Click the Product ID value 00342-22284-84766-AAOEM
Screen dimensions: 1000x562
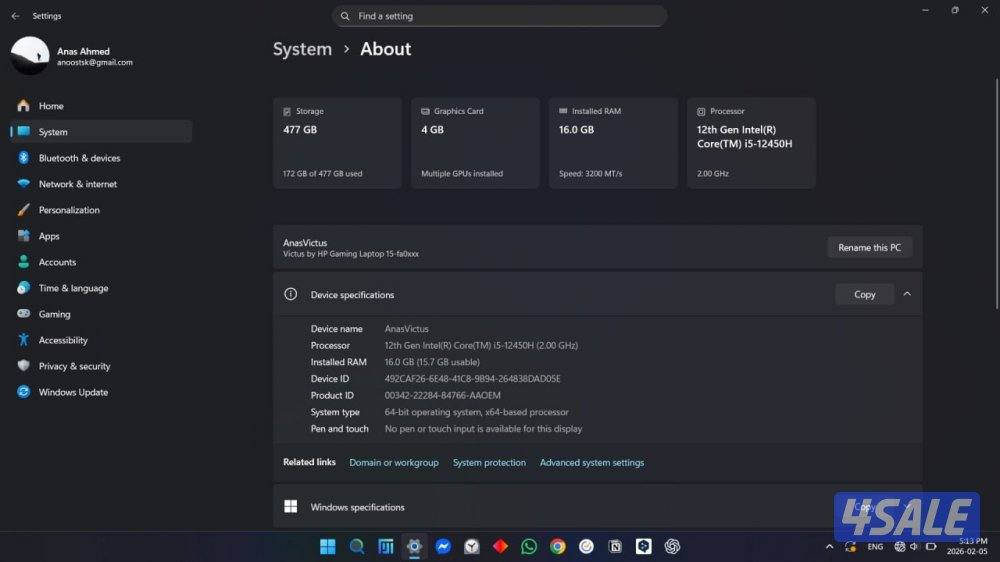[x=443, y=396]
